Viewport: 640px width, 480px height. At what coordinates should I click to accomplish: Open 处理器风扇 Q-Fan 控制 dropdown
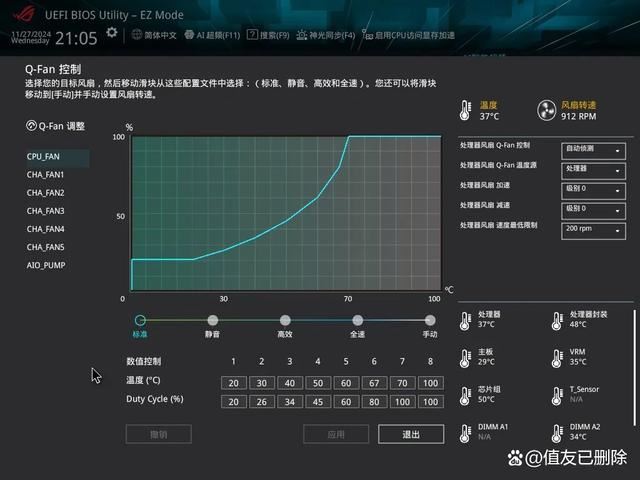click(593, 151)
